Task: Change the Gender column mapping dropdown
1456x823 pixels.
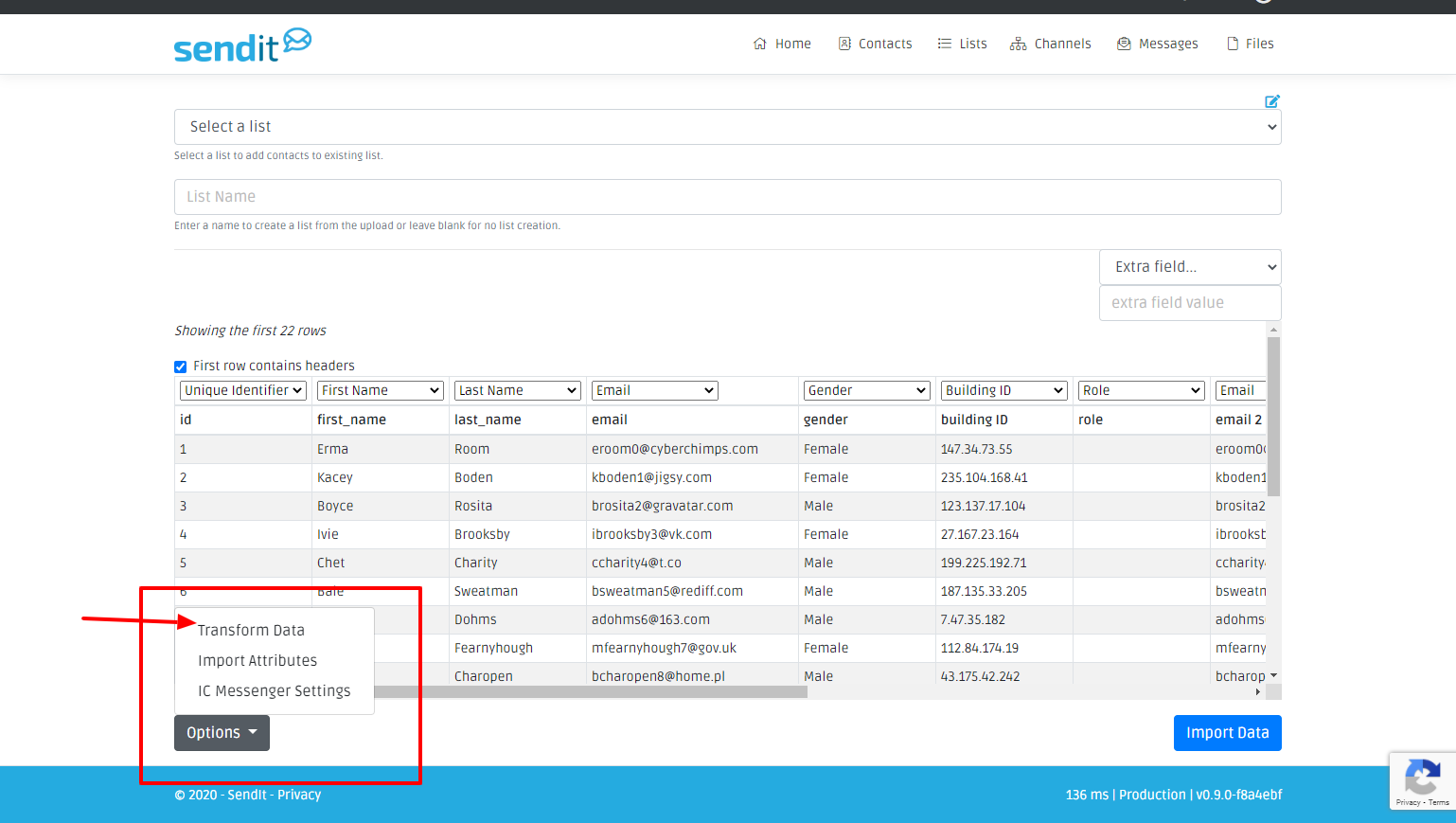Action: pyautogui.click(x=866, y=390)
